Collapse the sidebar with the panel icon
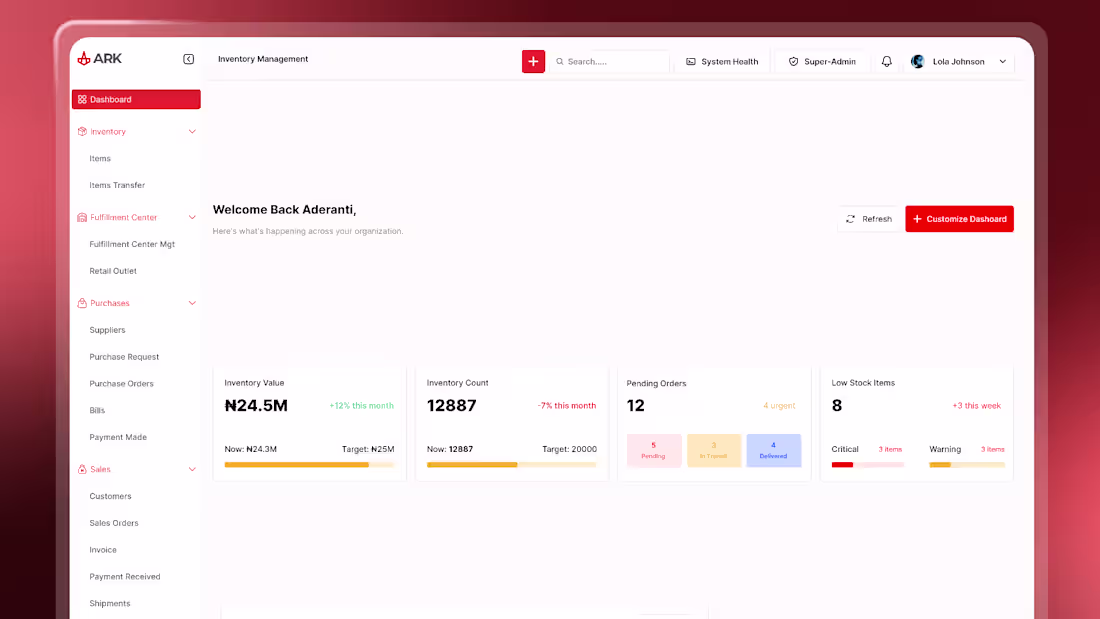The height and width of the screenshot is (619, 1100). pyautogui.click(x=189, y=59)
